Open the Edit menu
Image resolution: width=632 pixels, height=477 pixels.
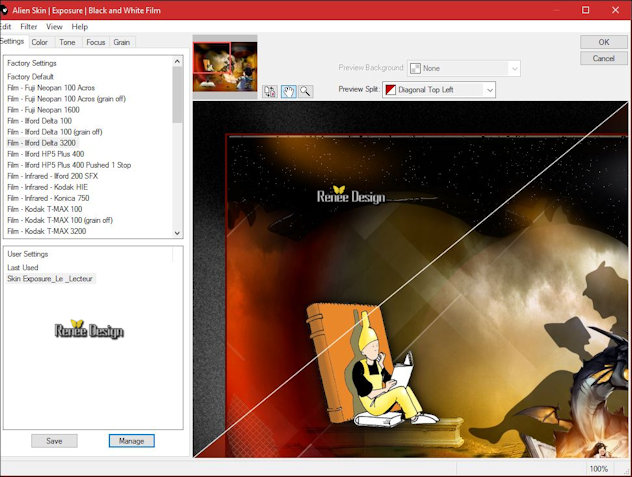click(x=6, y=27)
